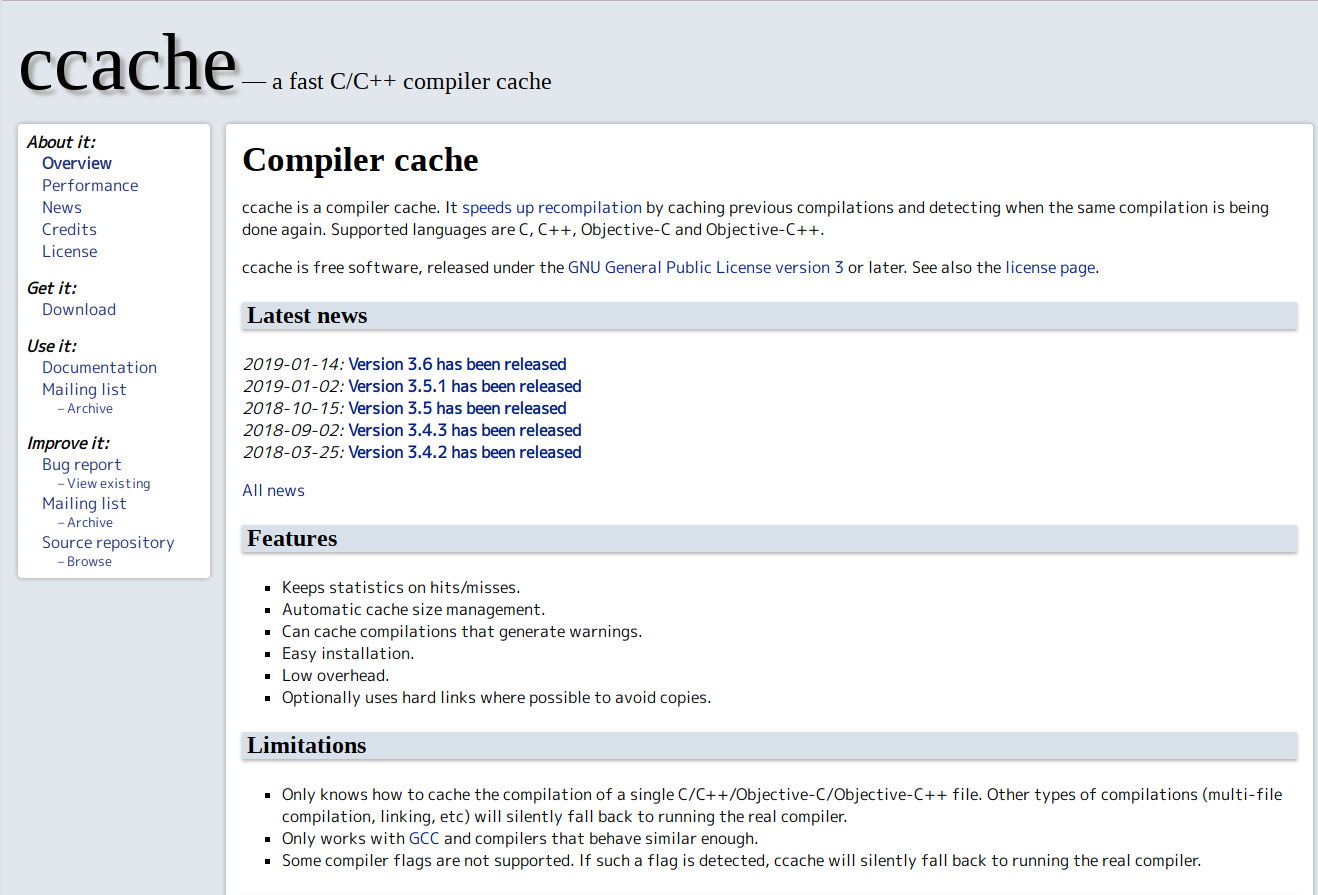Open the Version 3.5.1 release news
Screen dimensions: 1318x895
pos(464,385)
